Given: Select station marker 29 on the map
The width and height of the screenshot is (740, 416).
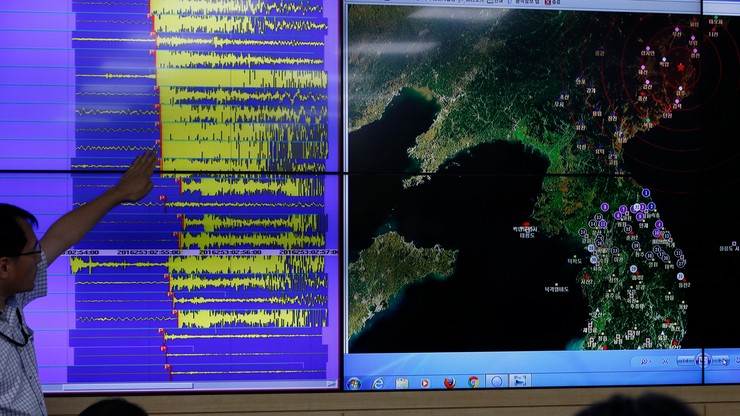Looking at the screenshot, I should pos(633,269).
